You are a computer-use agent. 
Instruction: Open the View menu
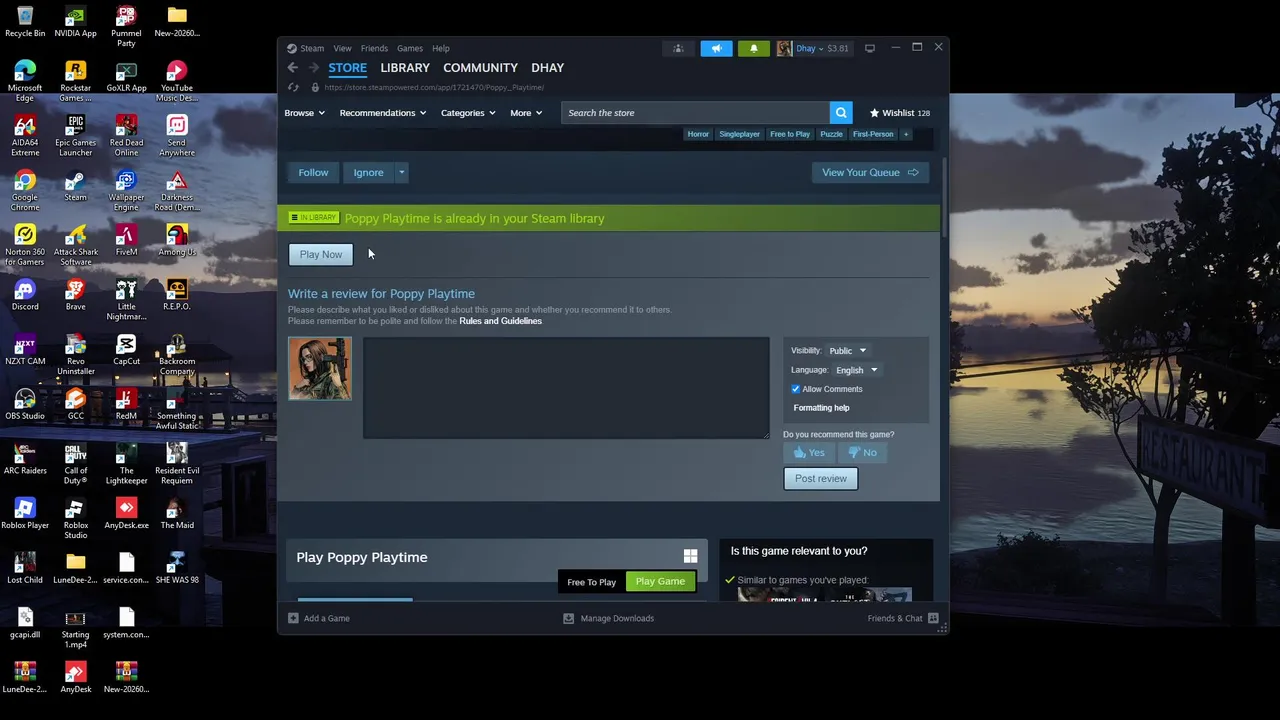click(342, 48)
